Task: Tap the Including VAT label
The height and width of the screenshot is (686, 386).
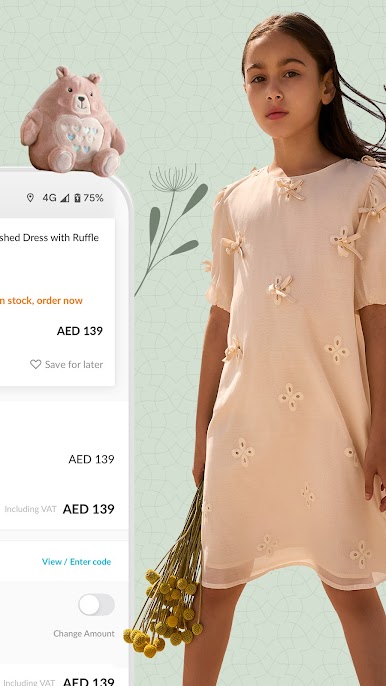Action: pos(31,509)
